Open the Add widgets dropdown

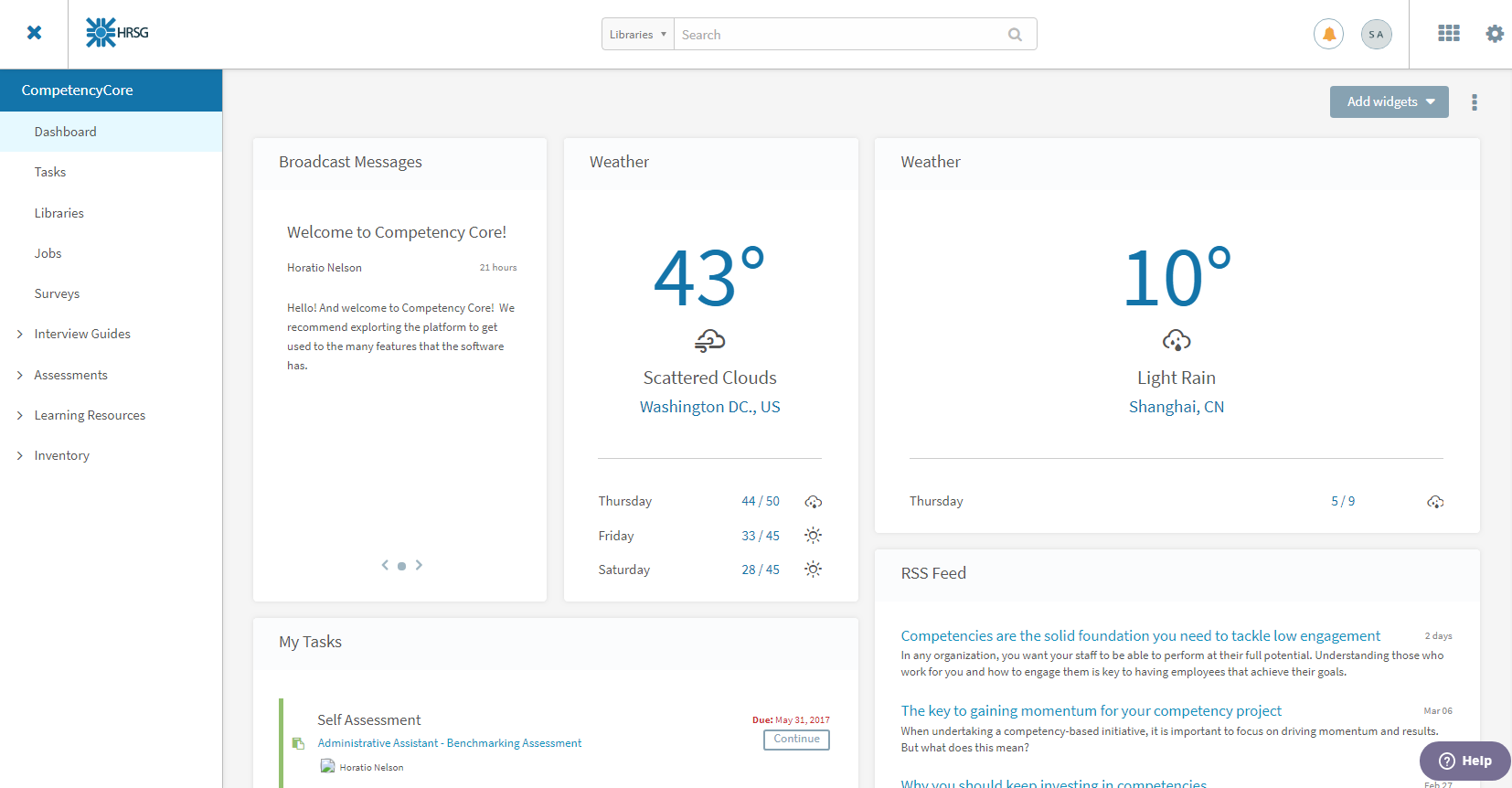(x=1389, y=102)
